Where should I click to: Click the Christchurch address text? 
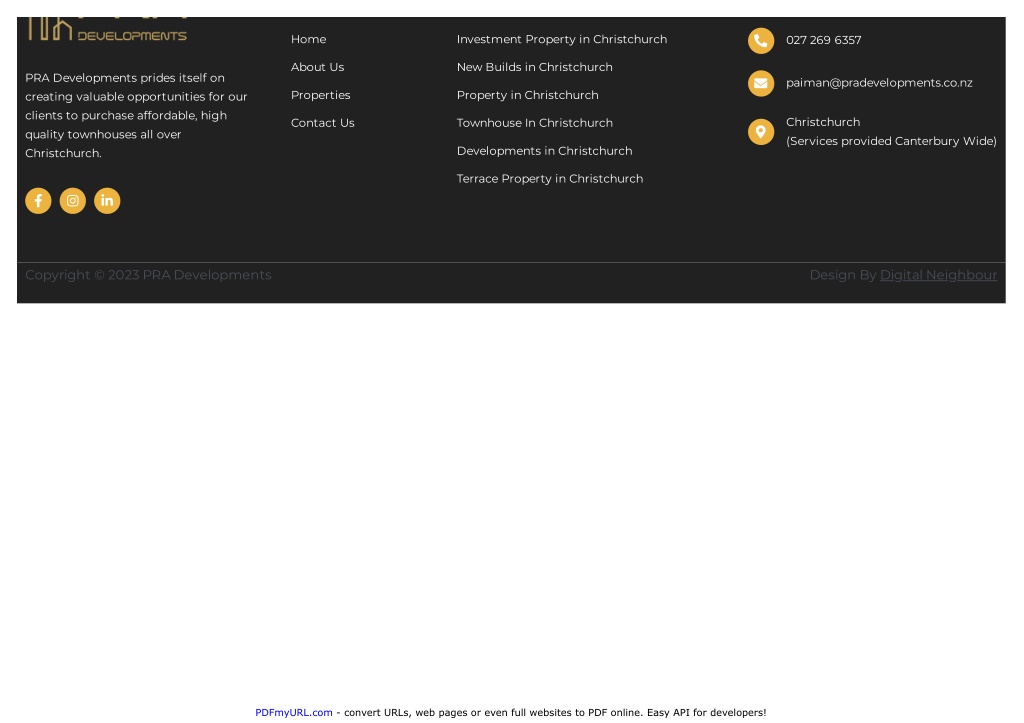click(x=891, y=131)
